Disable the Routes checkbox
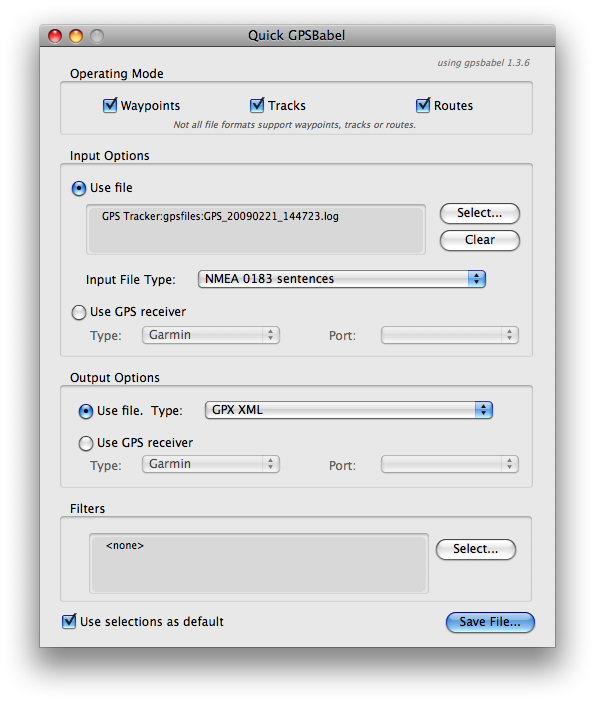This screenshot has height=702, width=595. (423, 106)
